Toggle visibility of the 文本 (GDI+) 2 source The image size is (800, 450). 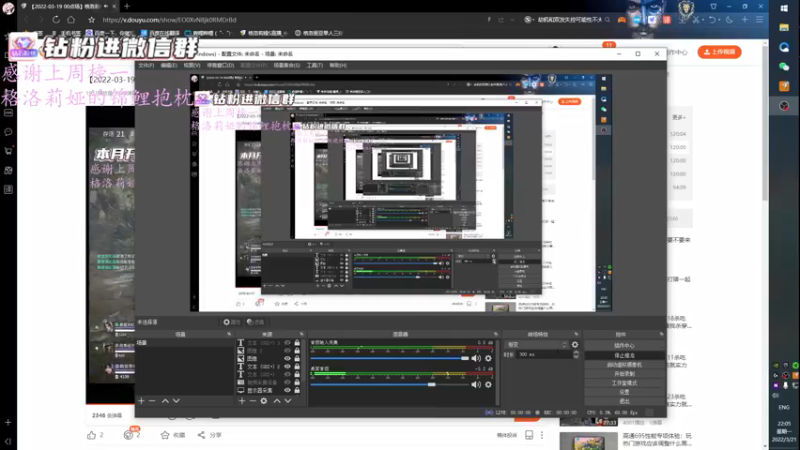click(x=287, y=366)
